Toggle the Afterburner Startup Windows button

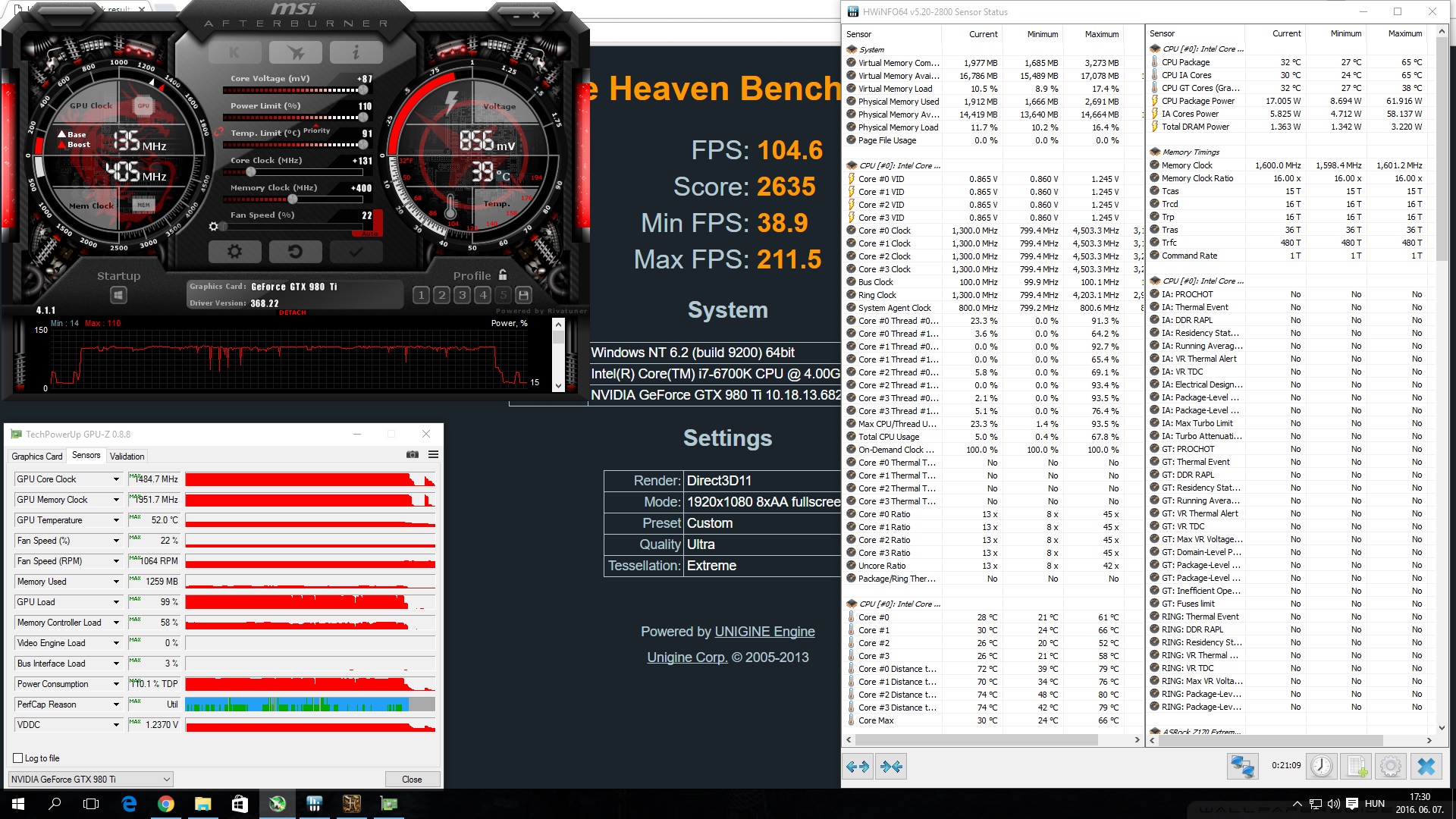(x=118, y=295)
